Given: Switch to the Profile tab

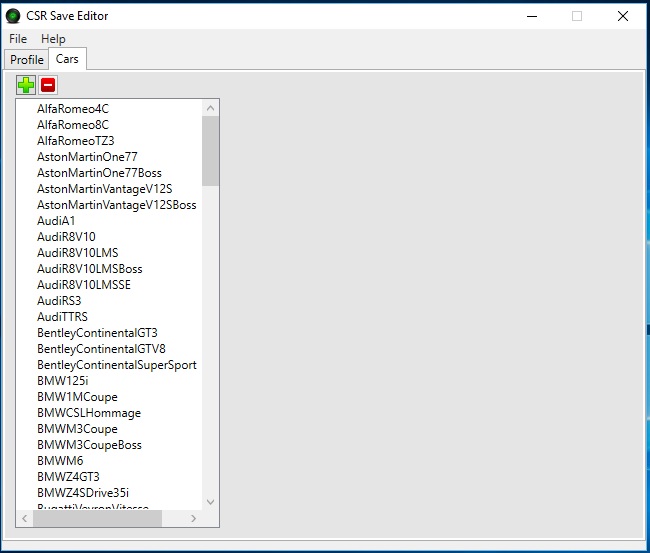Looking at the screenshot, I should pos(27,60).
